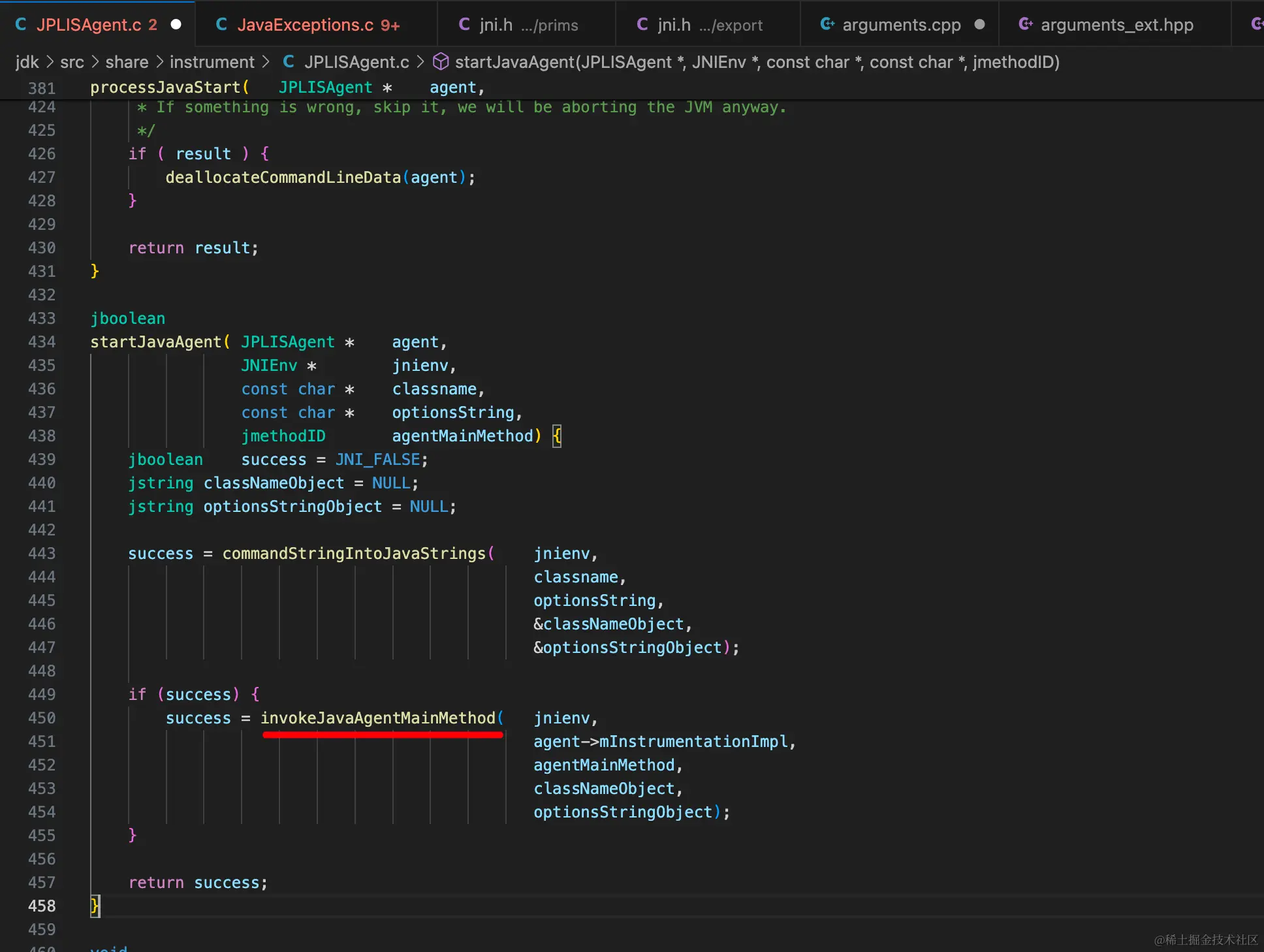The height and width of the screenshot is (952, 1264).
Task: Open the jdk breadcrumb dropdown
Action: (x=27, y=62)
